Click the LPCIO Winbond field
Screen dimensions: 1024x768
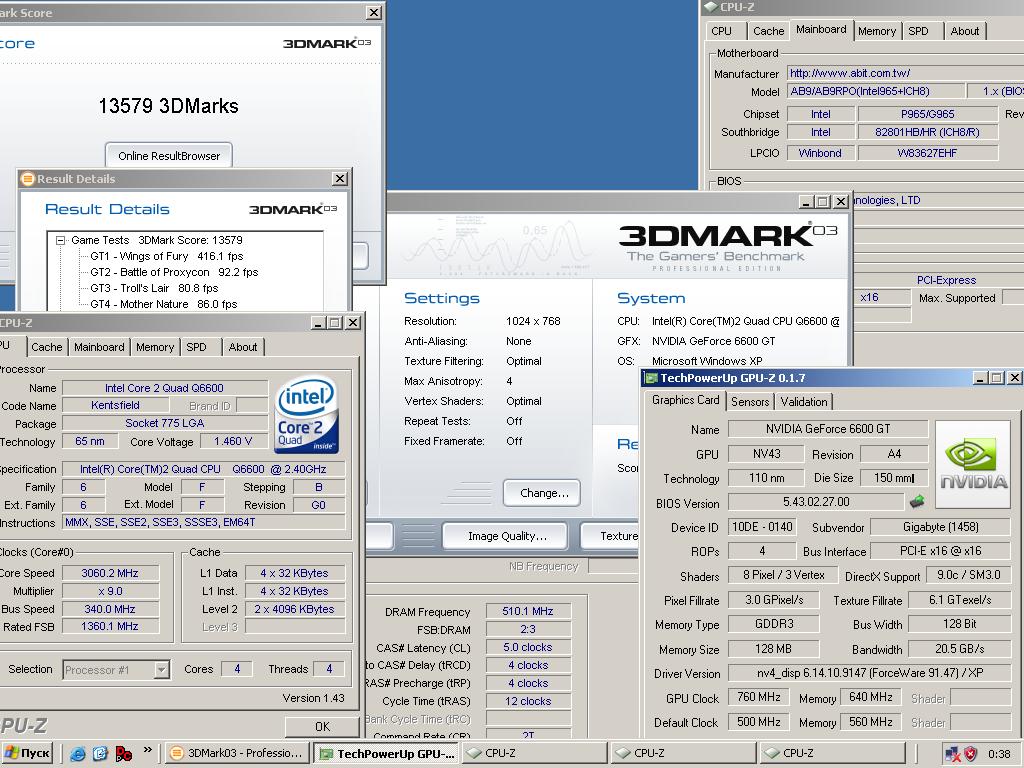tap(820, 153)
